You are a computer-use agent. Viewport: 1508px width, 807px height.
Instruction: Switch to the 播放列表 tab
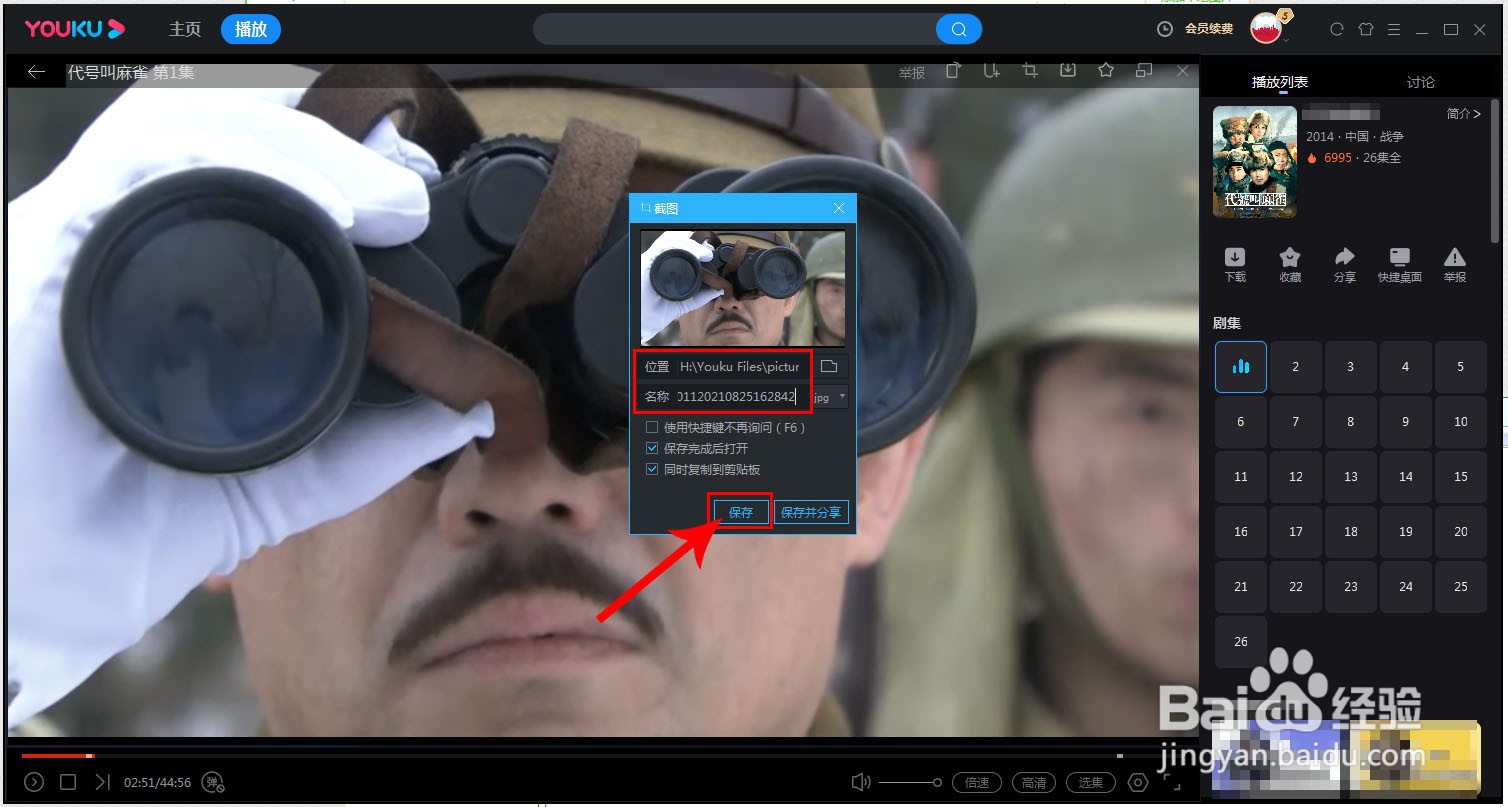coord(1280,82)
